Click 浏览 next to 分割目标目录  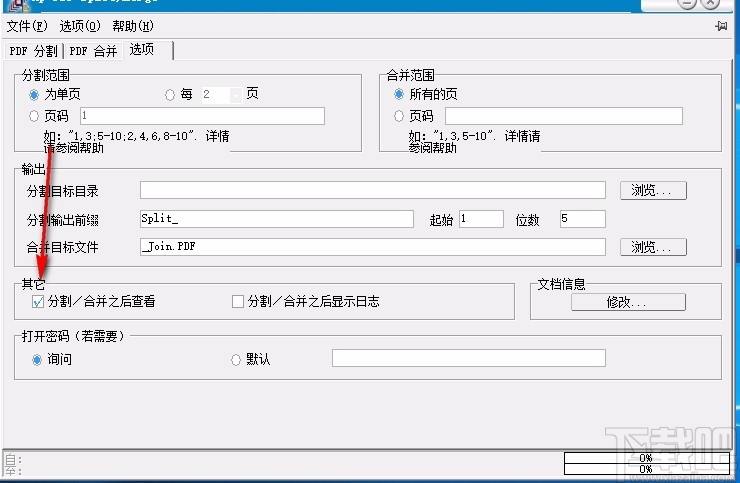click(x=653, y=190)
